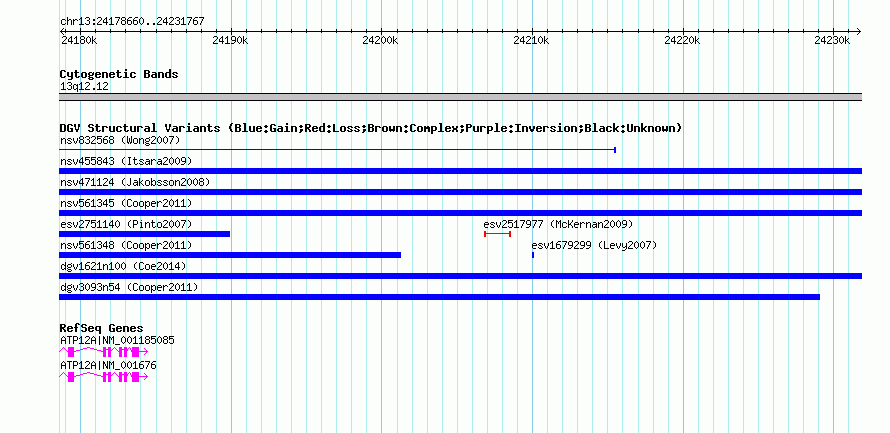Click the 24200k ruler tick label
The image size is (890, 433).
click(x=381, y=41)
